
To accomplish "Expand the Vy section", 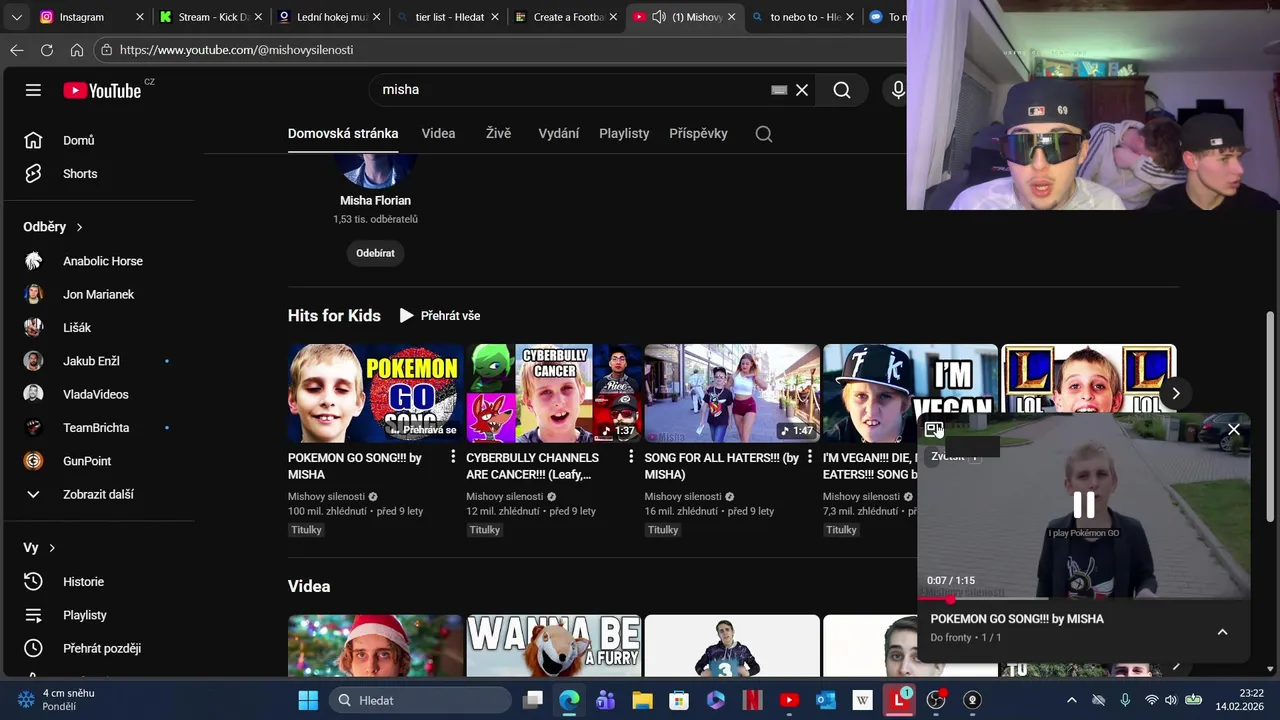I will coord(40,548).
